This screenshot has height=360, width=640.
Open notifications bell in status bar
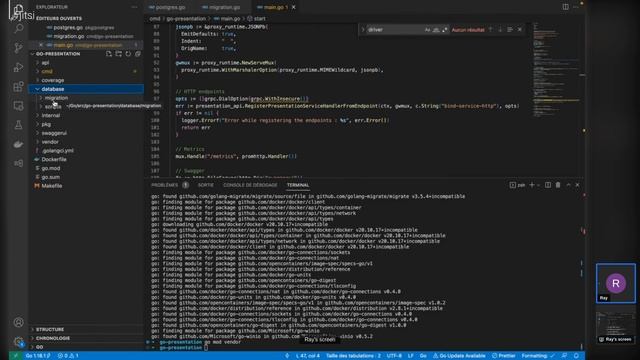pyautogui.click(x=576, y=356)
